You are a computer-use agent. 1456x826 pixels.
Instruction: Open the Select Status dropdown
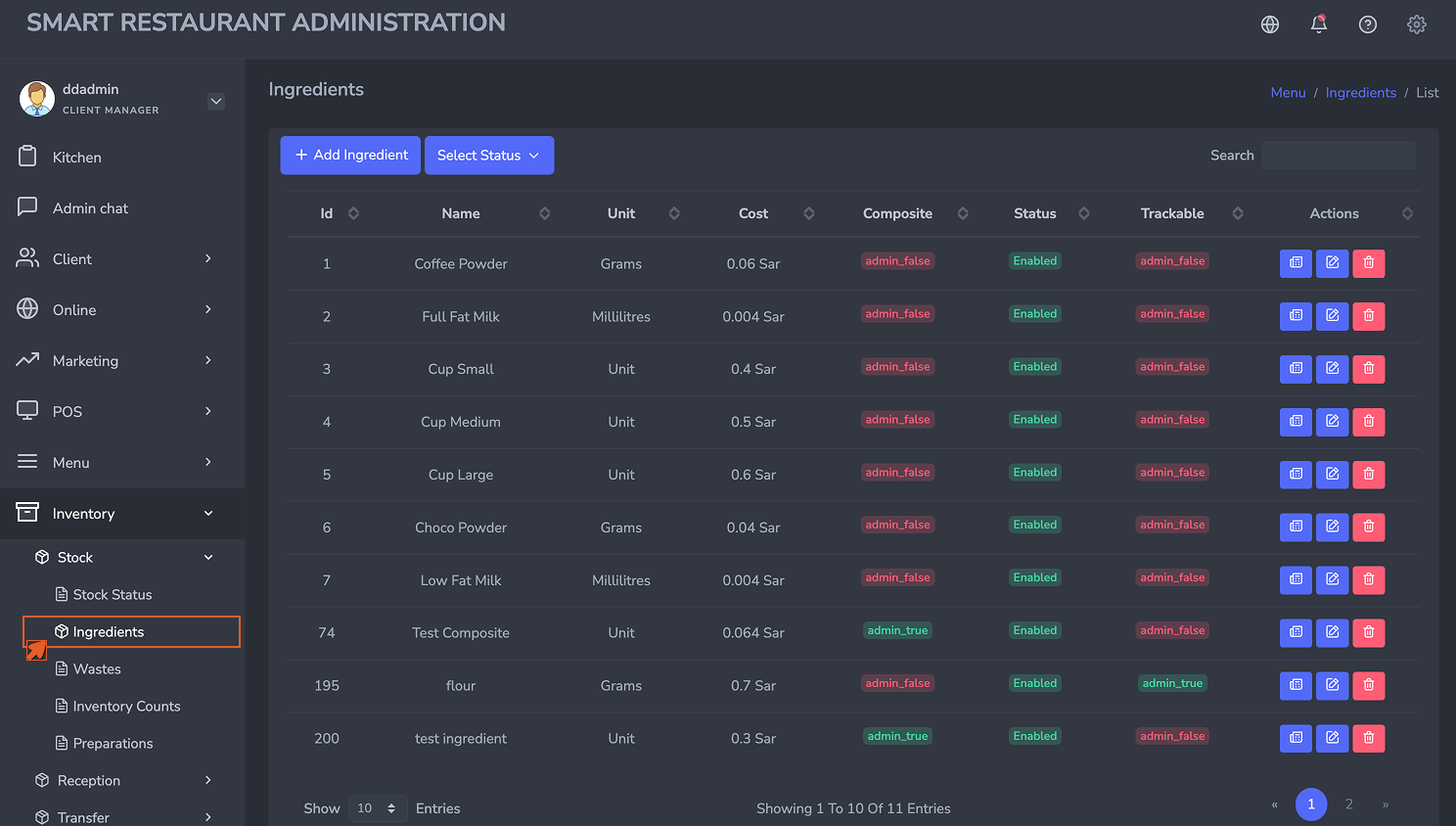tap(489, 156)
